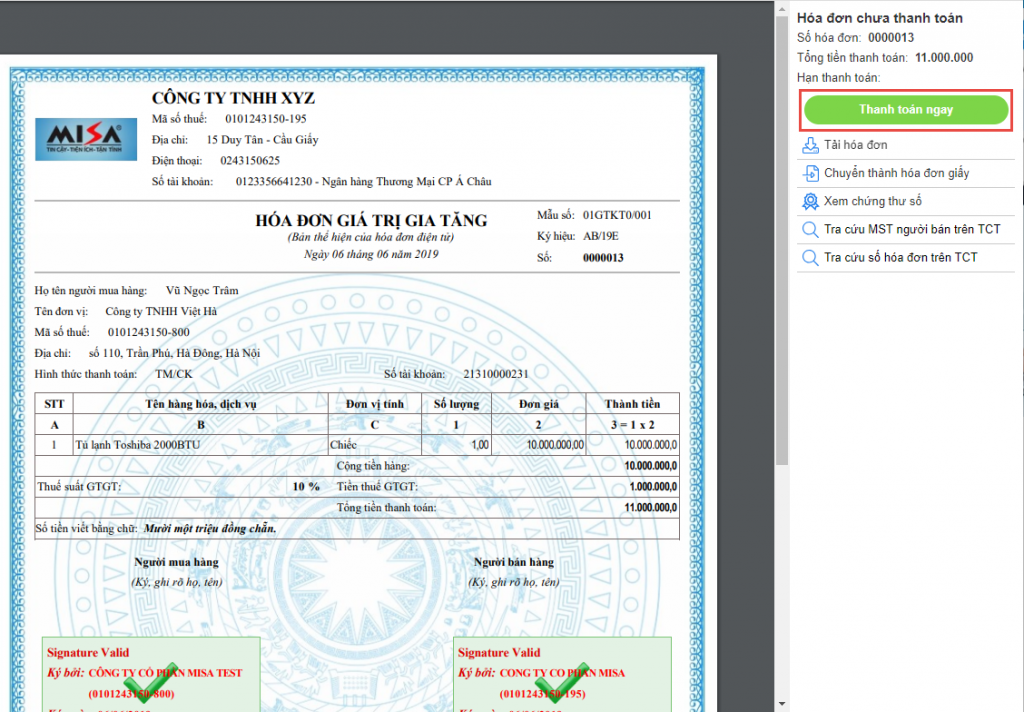
Task: Click green checkmark on MISA TEST signature
Action: click(x=150, y=683)
